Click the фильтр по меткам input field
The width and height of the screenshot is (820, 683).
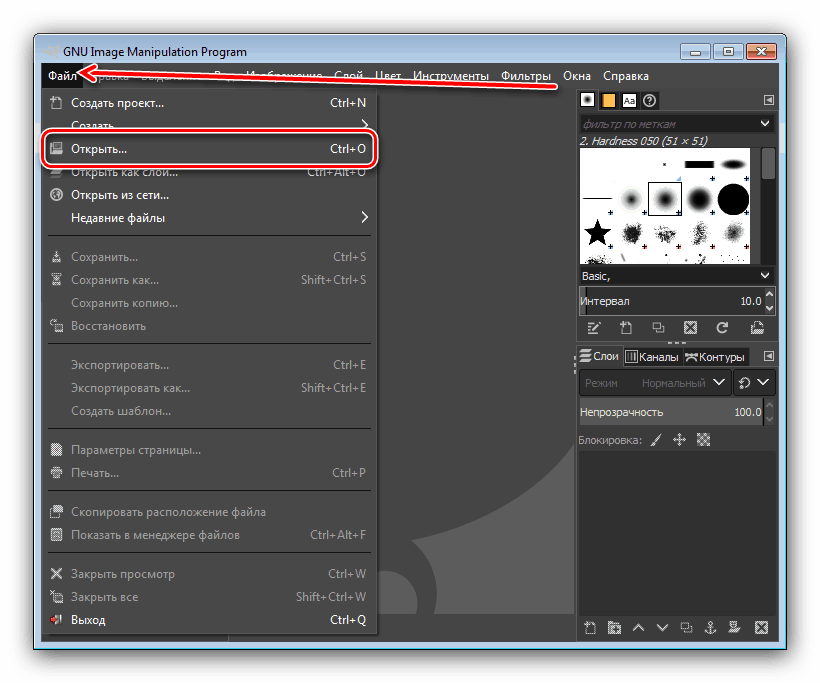click(668, 124)
